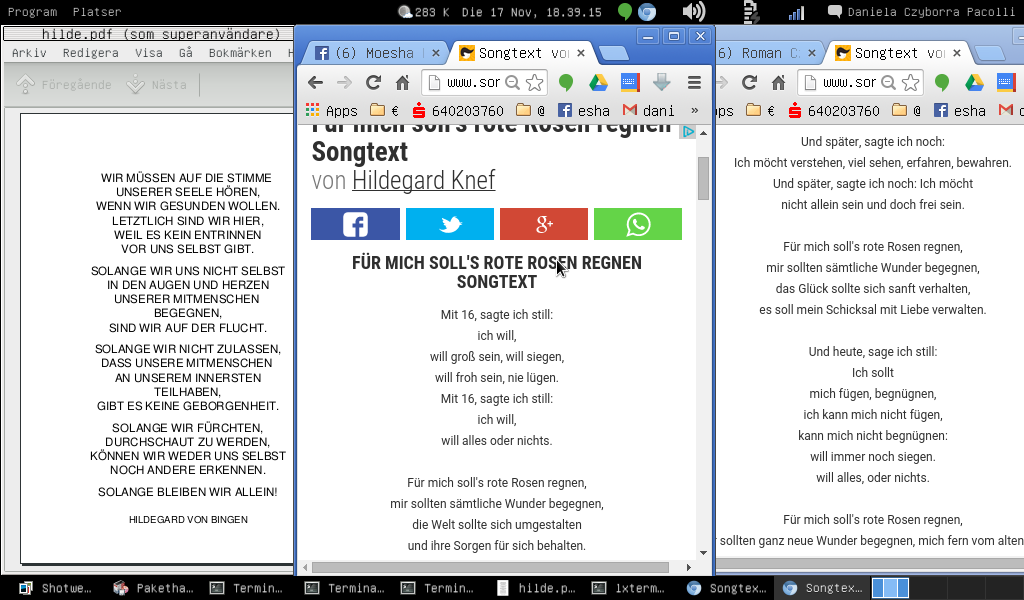1024x600 pixels.
Task: Reload the page in the back Chrome window
Action: [x=750, y=82]
